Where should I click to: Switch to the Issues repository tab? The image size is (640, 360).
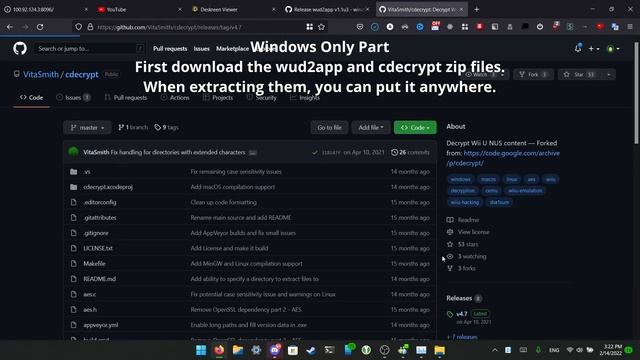click(x=73, y=98)
